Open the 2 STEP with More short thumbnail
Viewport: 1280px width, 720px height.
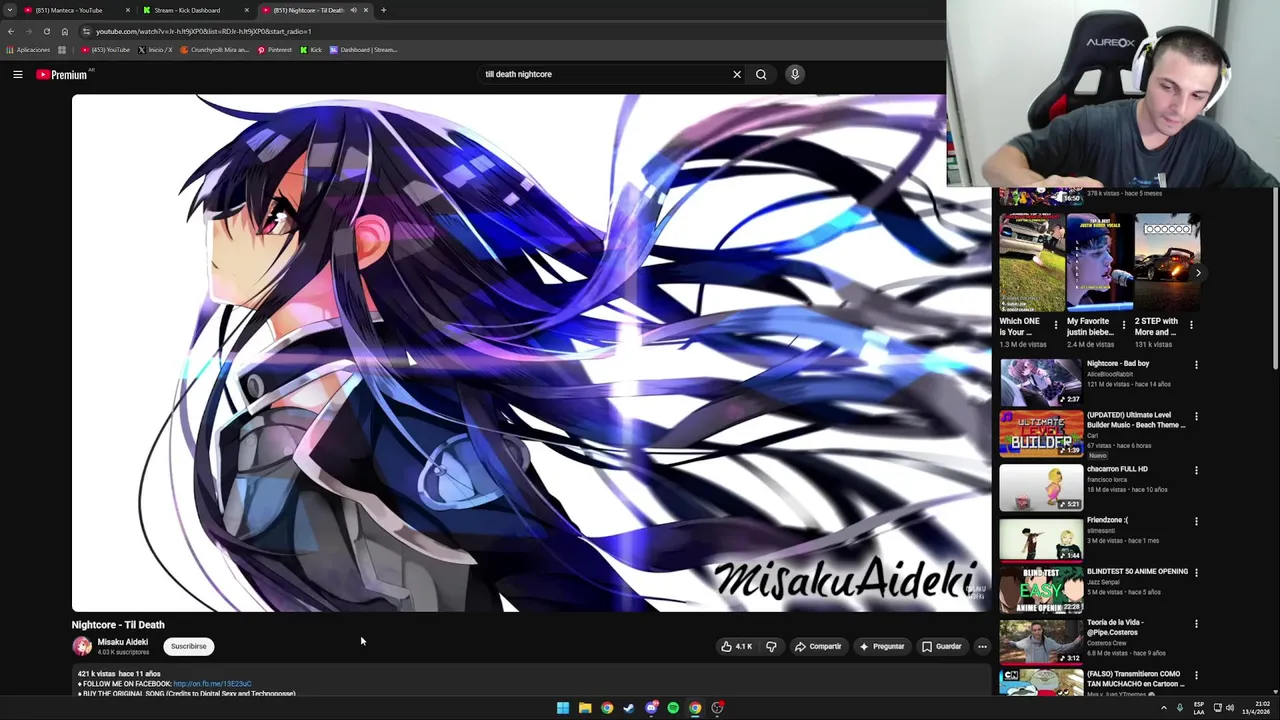pos(1167,262)
